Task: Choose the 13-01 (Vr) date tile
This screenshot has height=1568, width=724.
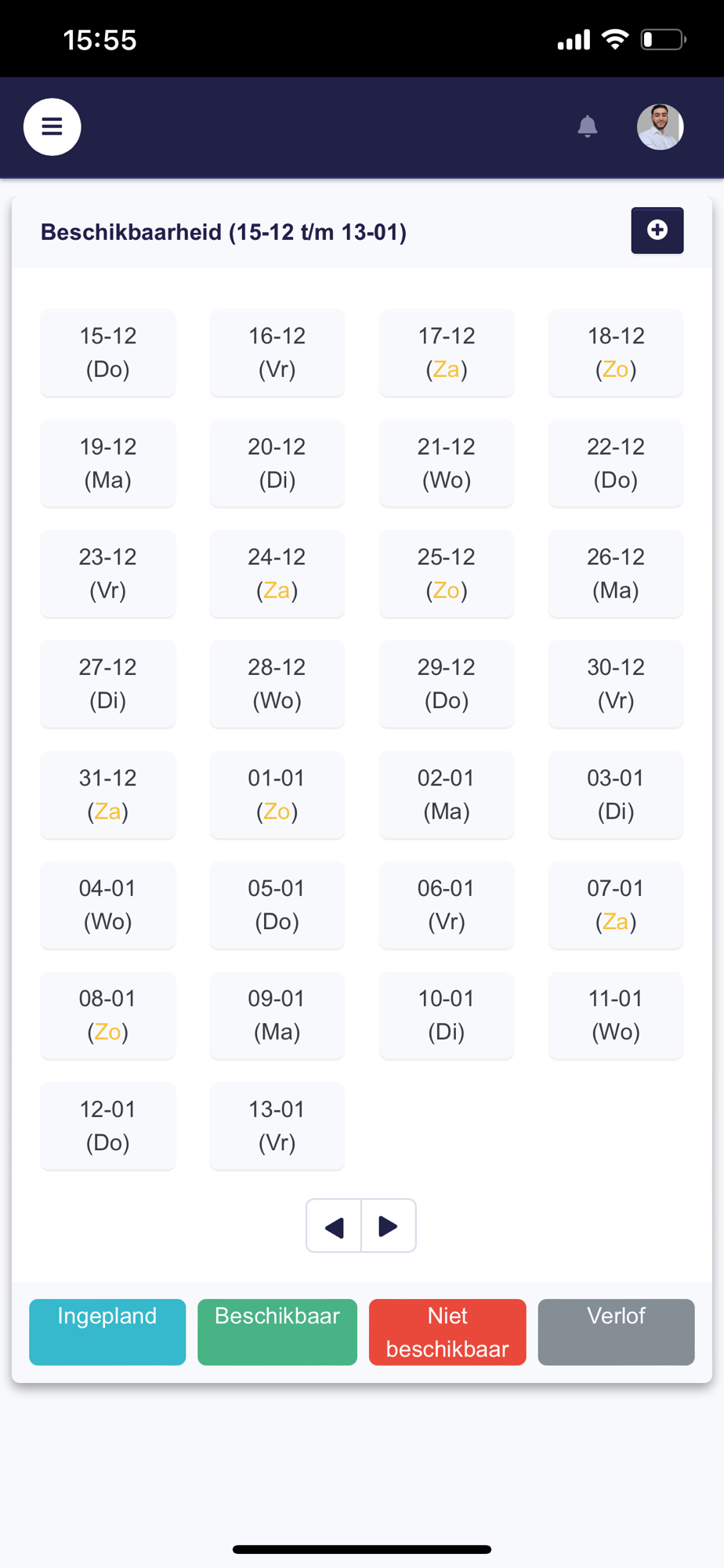Action: [277, 1126]
